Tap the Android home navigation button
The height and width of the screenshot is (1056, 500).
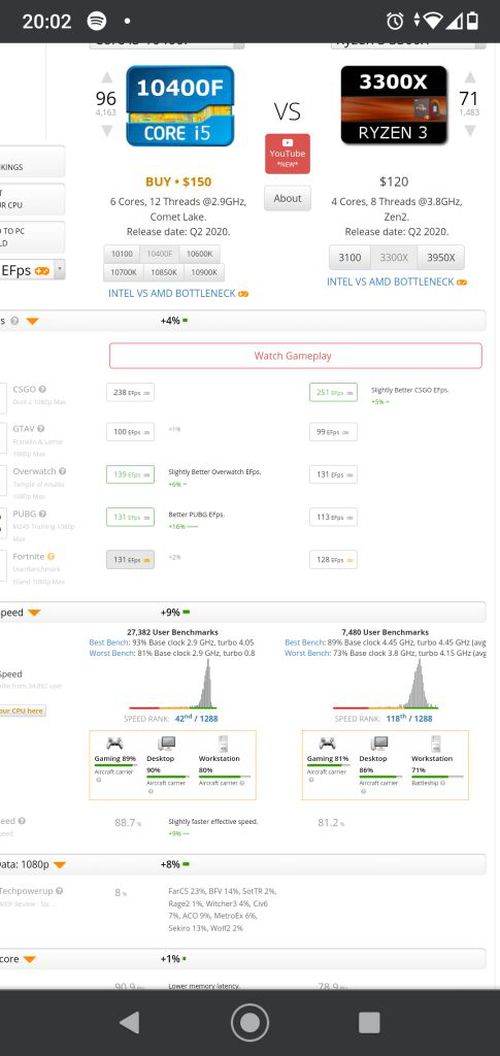click(x=250, y=1022)
